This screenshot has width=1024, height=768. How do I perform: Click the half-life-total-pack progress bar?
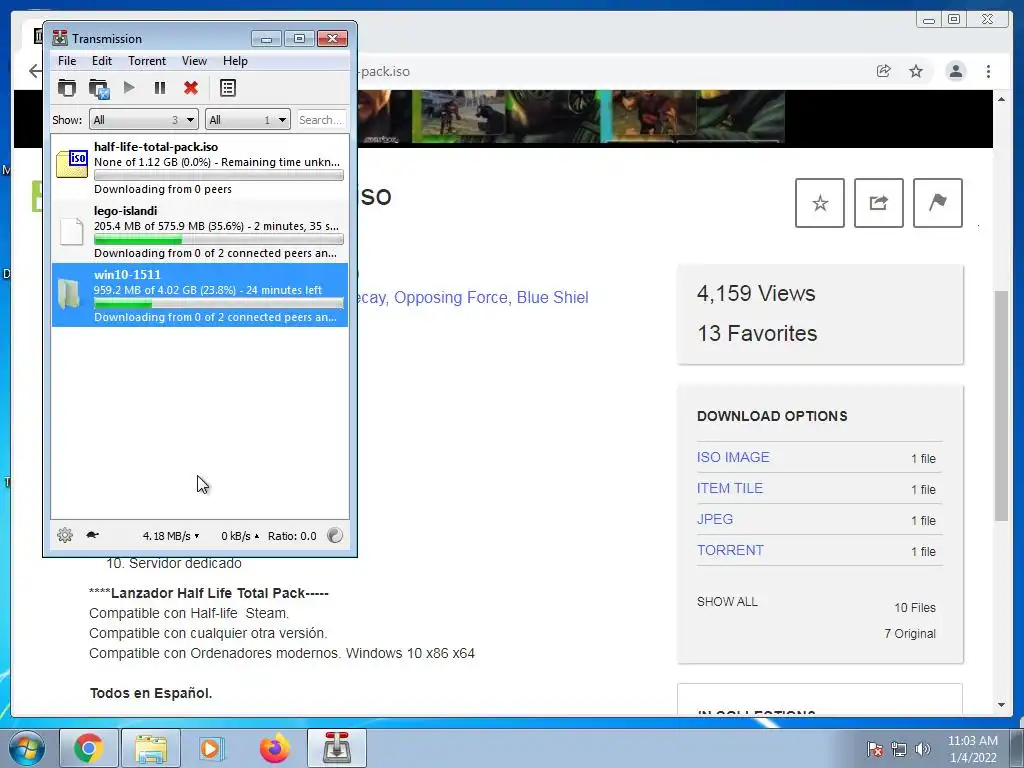tap(219, 176)
